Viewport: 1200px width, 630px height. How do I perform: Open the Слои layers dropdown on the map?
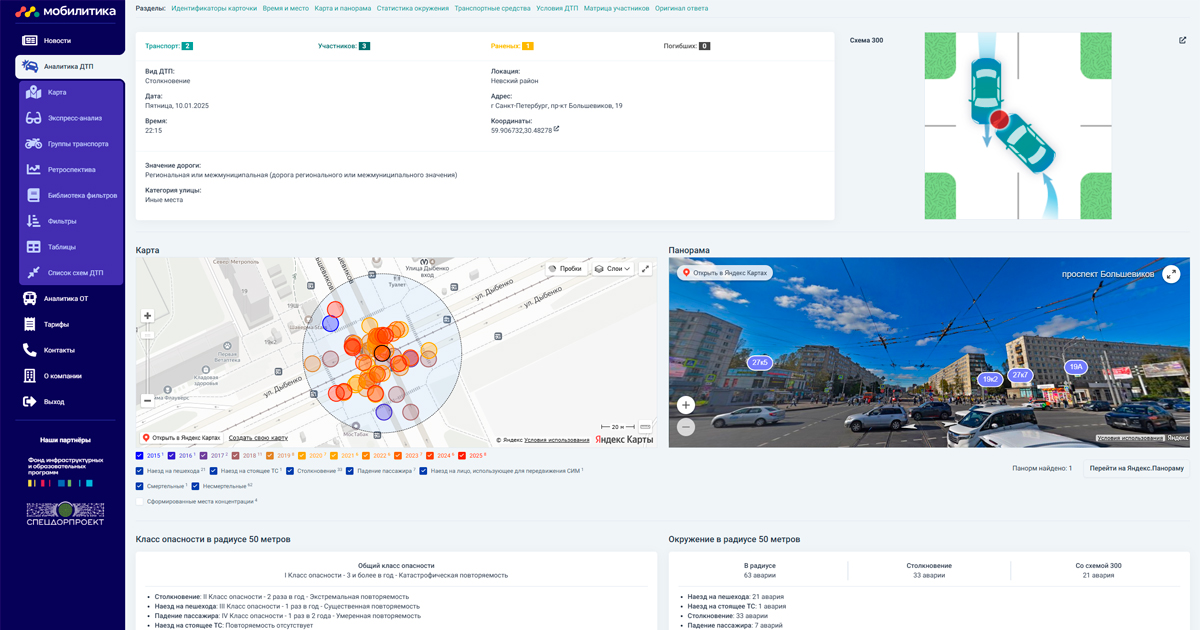coord(613,269)
